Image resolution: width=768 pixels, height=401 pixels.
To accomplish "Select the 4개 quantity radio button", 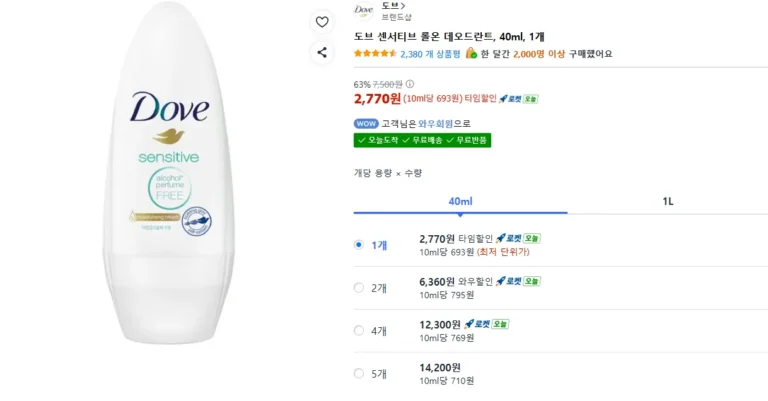I will 359,330.
